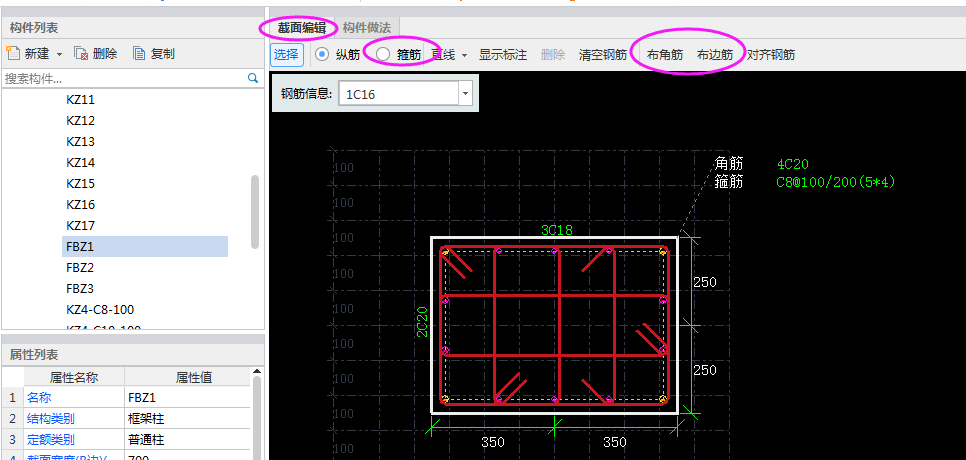Click the 属性名称 column header
This screenshot has width=966, height=460.
[74, 377]
